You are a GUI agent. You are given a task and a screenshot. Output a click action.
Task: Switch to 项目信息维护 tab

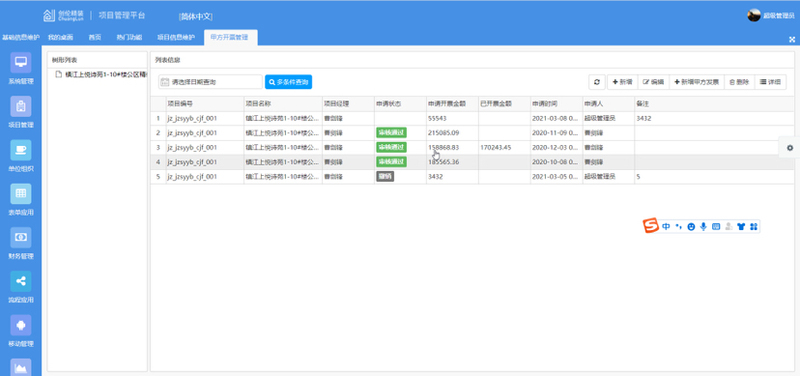tap(176, 37)
